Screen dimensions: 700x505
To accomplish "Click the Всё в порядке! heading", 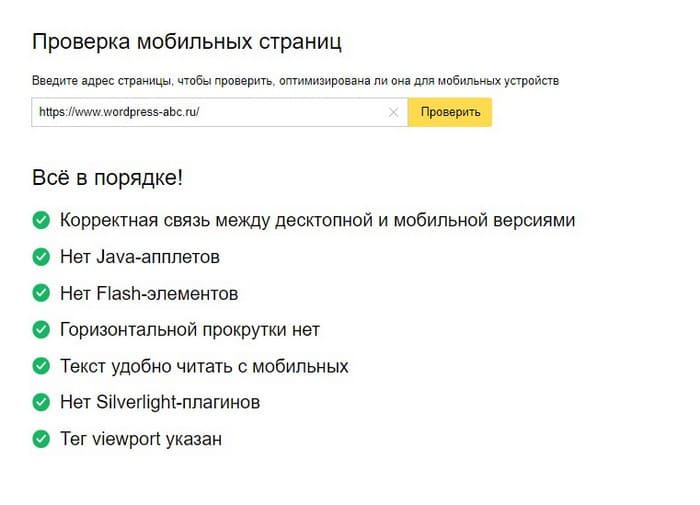I will [108, 178].
